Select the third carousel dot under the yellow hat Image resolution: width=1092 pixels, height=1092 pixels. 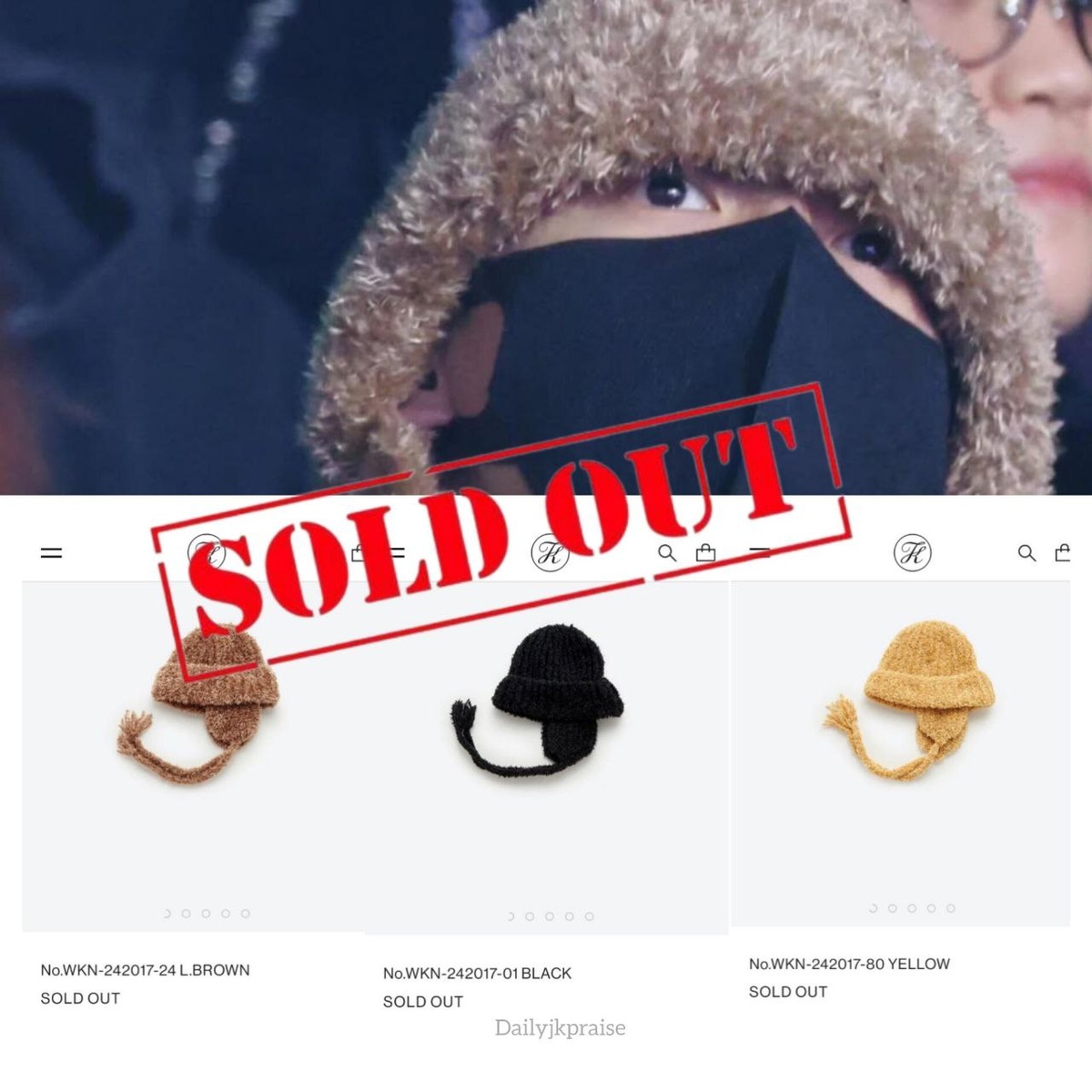(912, 908)
